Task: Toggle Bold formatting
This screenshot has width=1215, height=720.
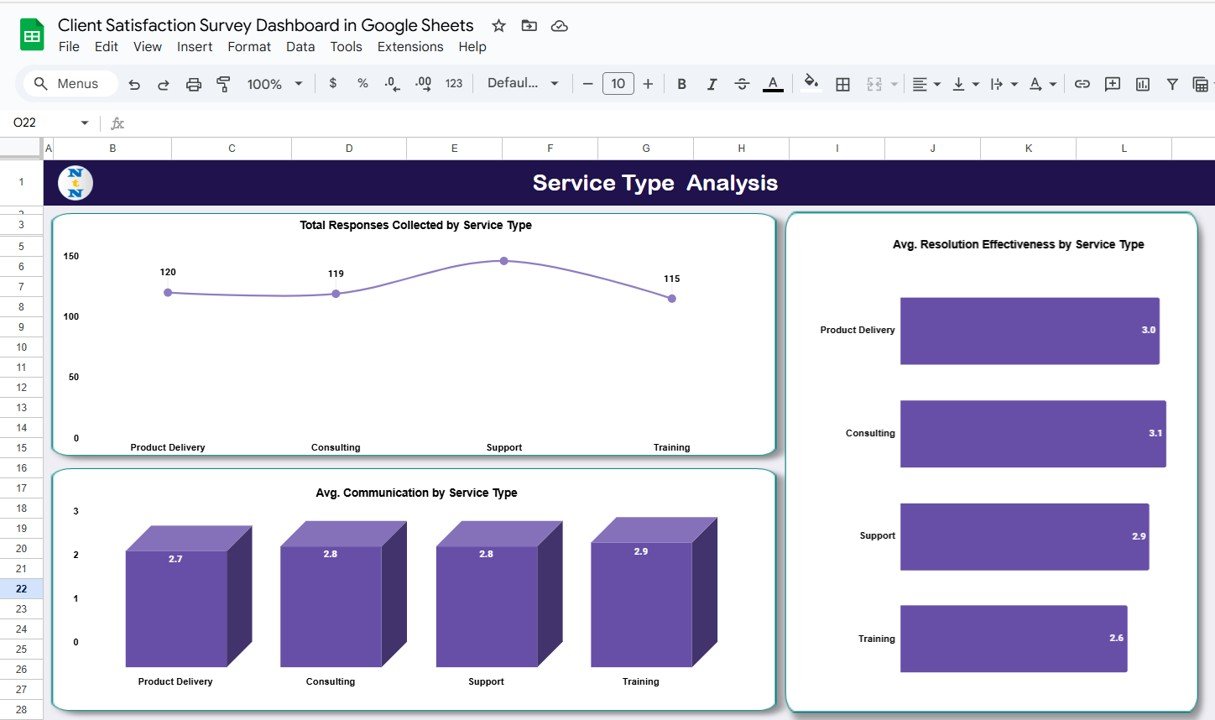Action: (682, 84)
